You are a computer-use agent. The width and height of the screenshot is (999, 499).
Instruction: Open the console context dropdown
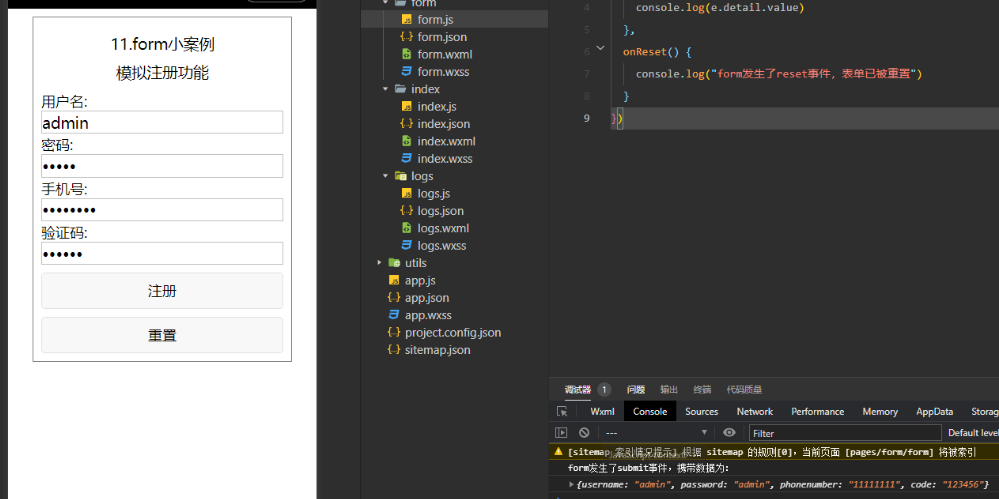[656, 433]
